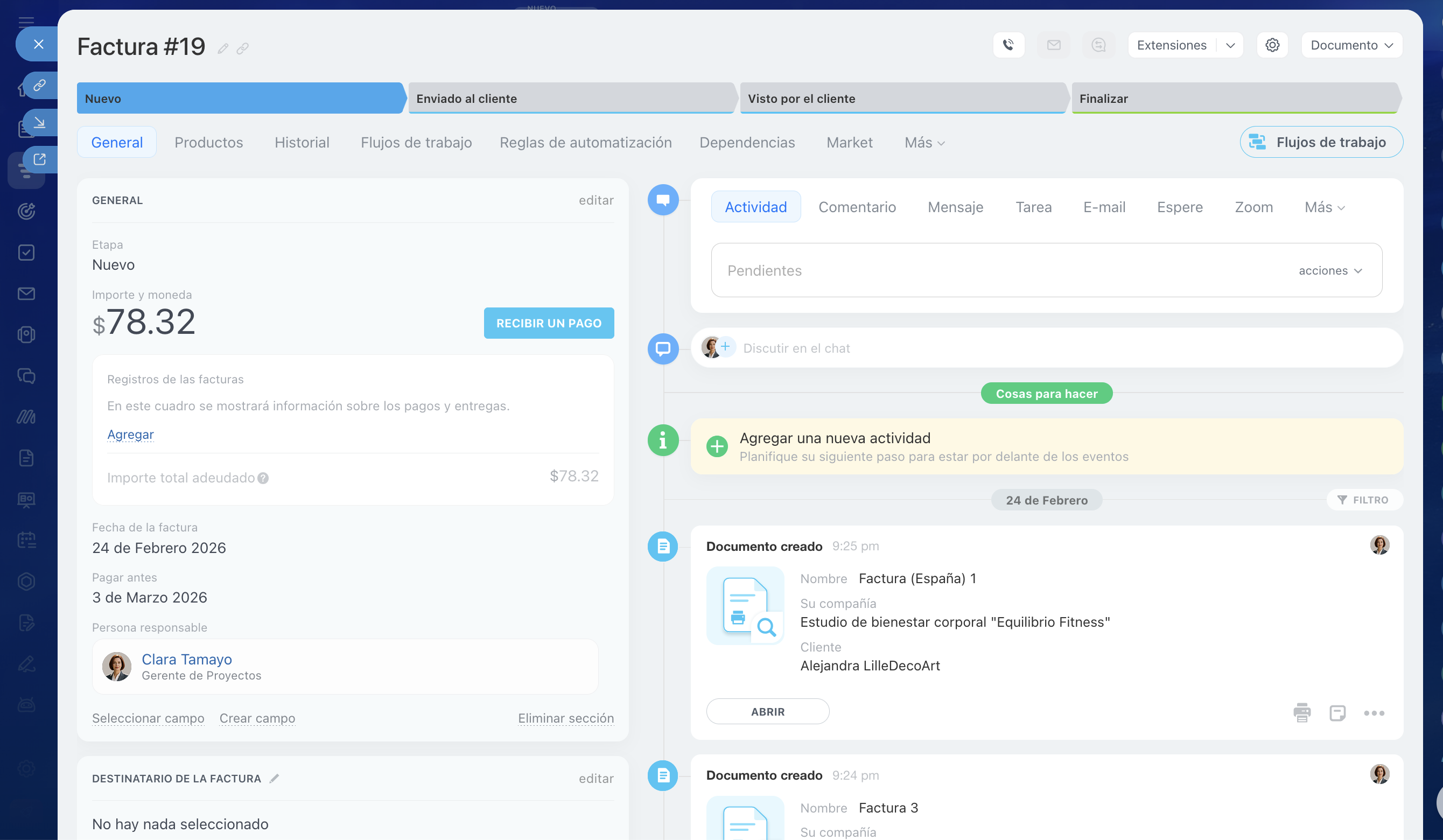Click pencil icon beside Destinatario de la factura

click(x=274, y=778)
